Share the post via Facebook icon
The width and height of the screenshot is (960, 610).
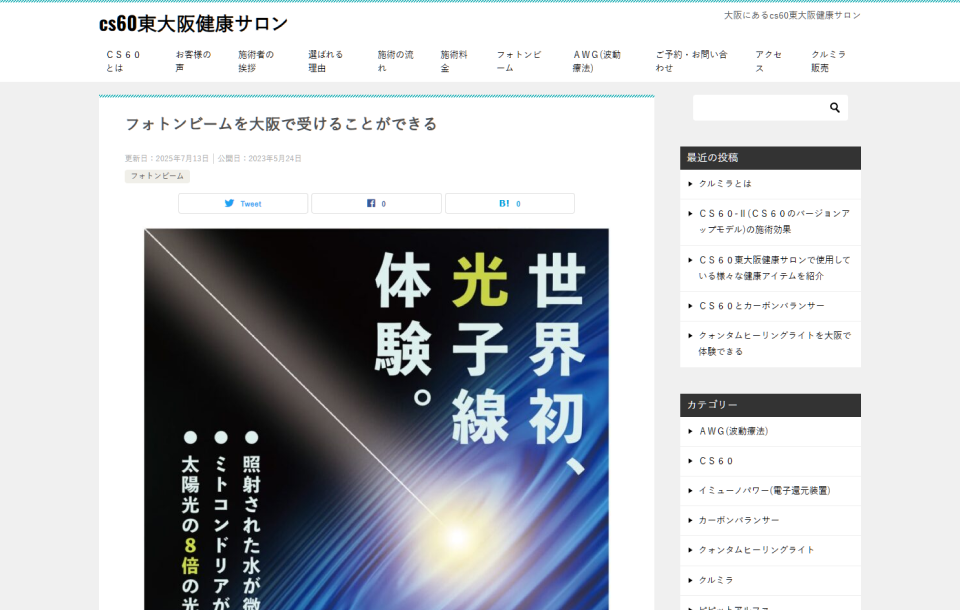click(376, 204)
